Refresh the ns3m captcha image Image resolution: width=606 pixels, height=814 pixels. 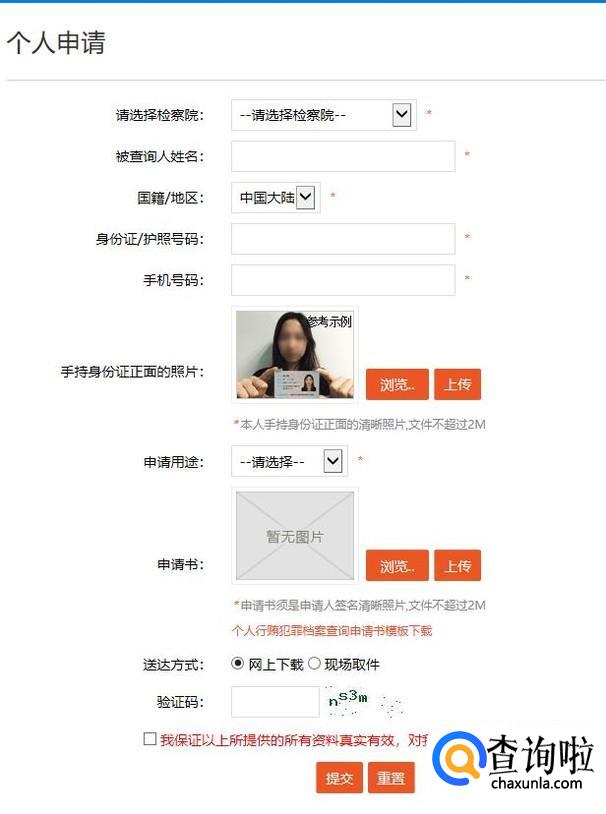pyautogui.click(x=363, y=702)
